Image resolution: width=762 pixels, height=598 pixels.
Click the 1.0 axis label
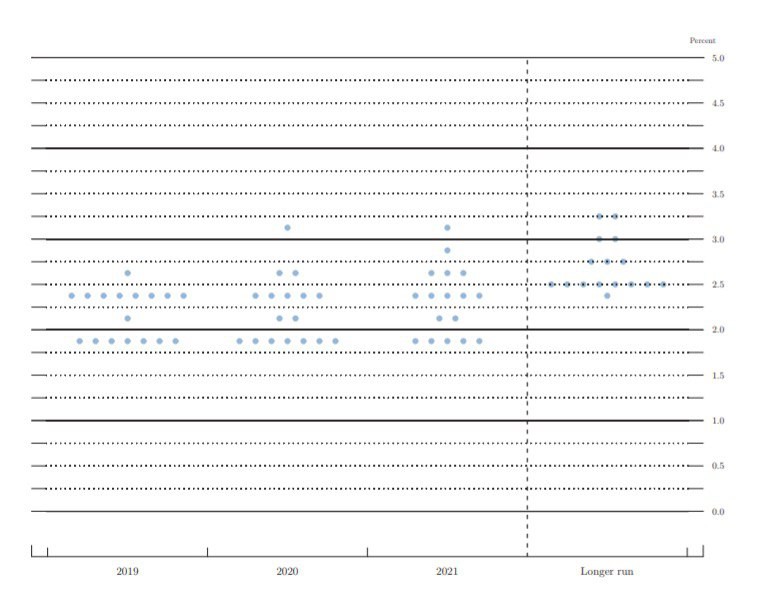[718, 421]
